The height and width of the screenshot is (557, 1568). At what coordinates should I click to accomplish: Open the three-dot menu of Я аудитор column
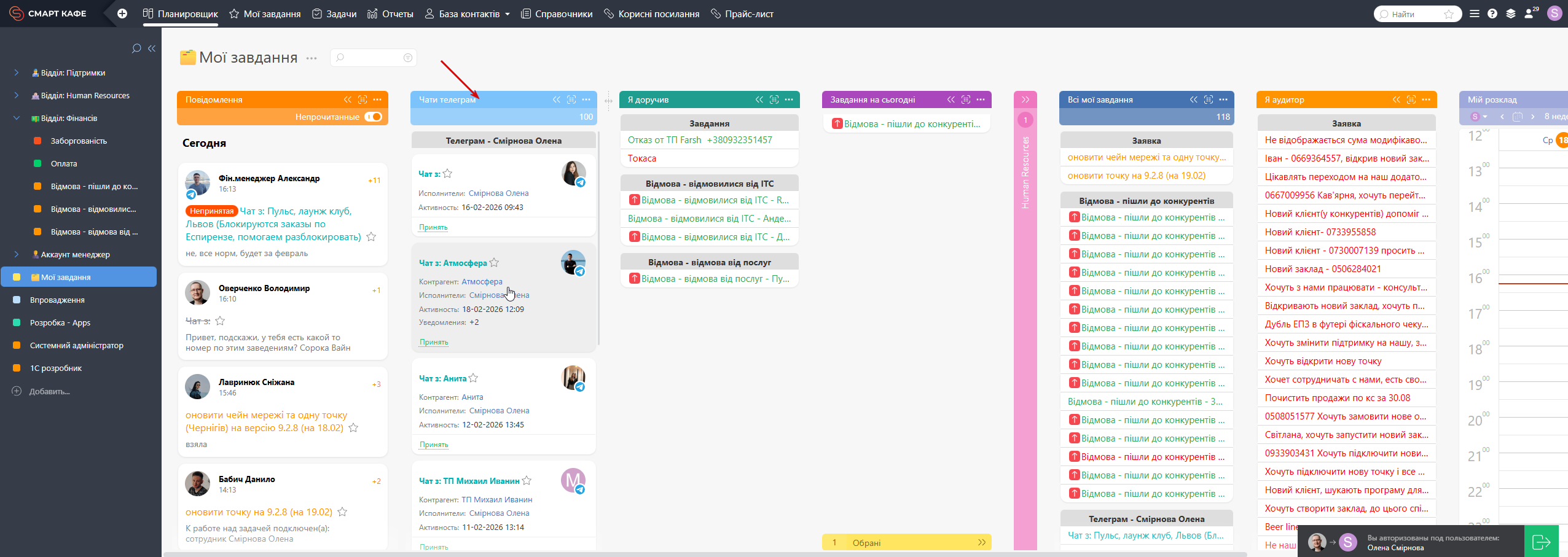pyautogui.click(x=1426, y=99)
